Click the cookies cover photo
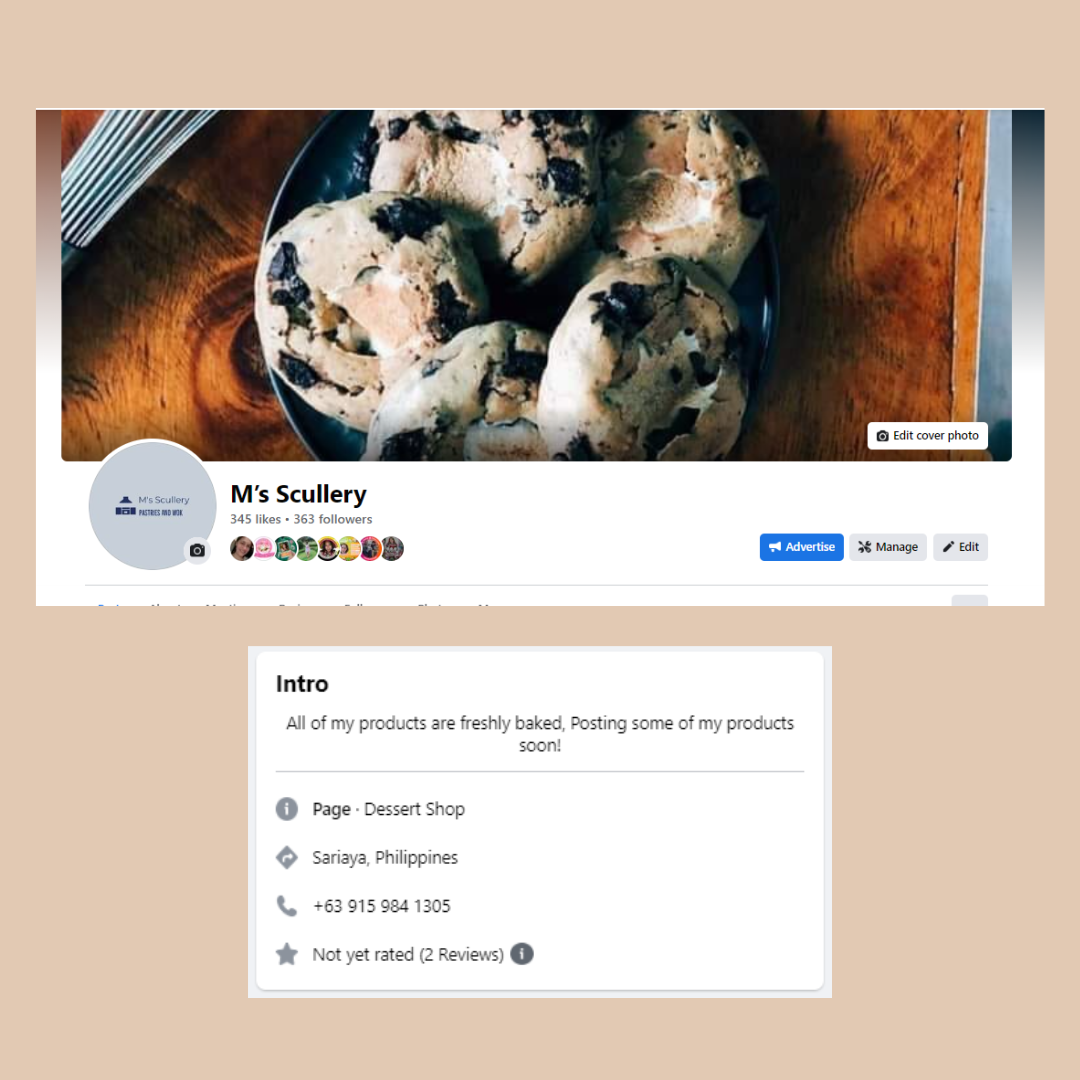This screenshot has height=1080, width=1080. click(536, 285)
